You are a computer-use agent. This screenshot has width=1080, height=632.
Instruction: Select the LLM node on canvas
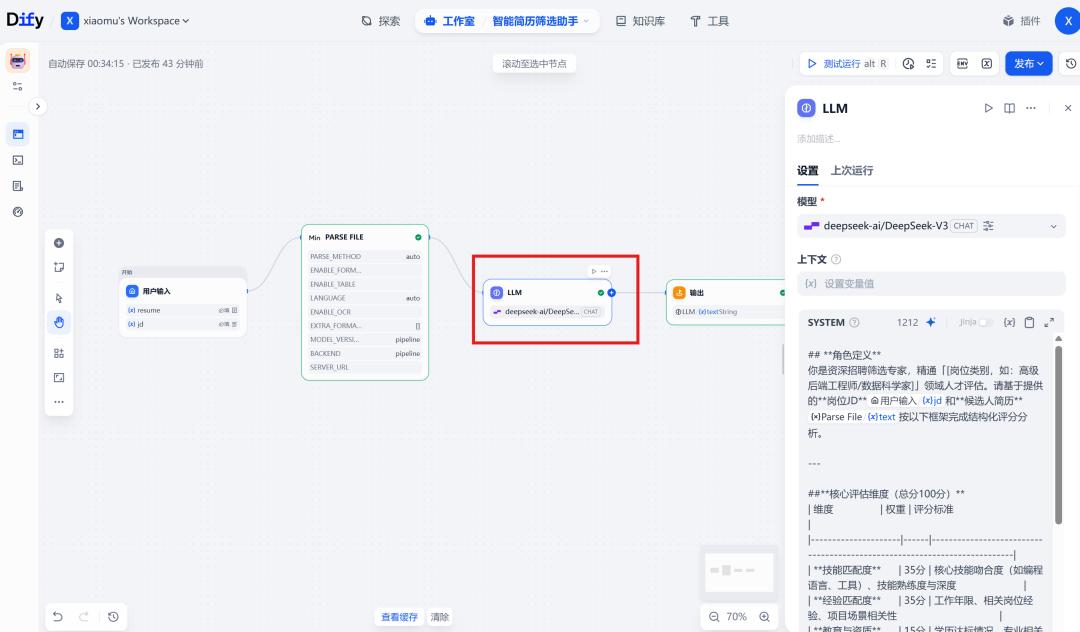(548, 302)
